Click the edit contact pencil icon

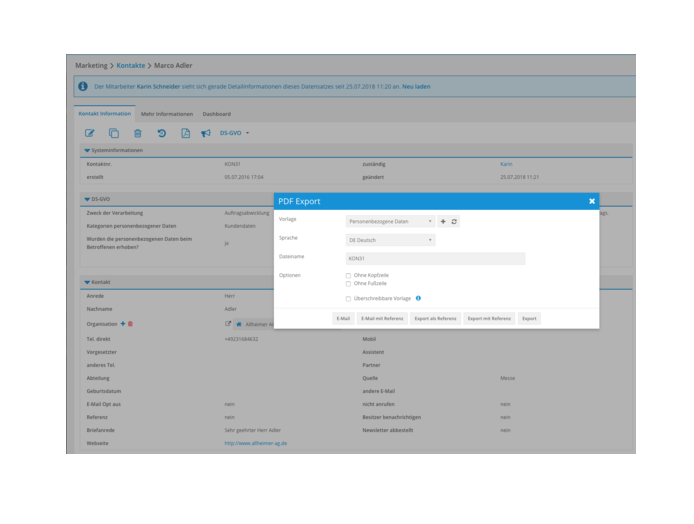coord(89,133)
